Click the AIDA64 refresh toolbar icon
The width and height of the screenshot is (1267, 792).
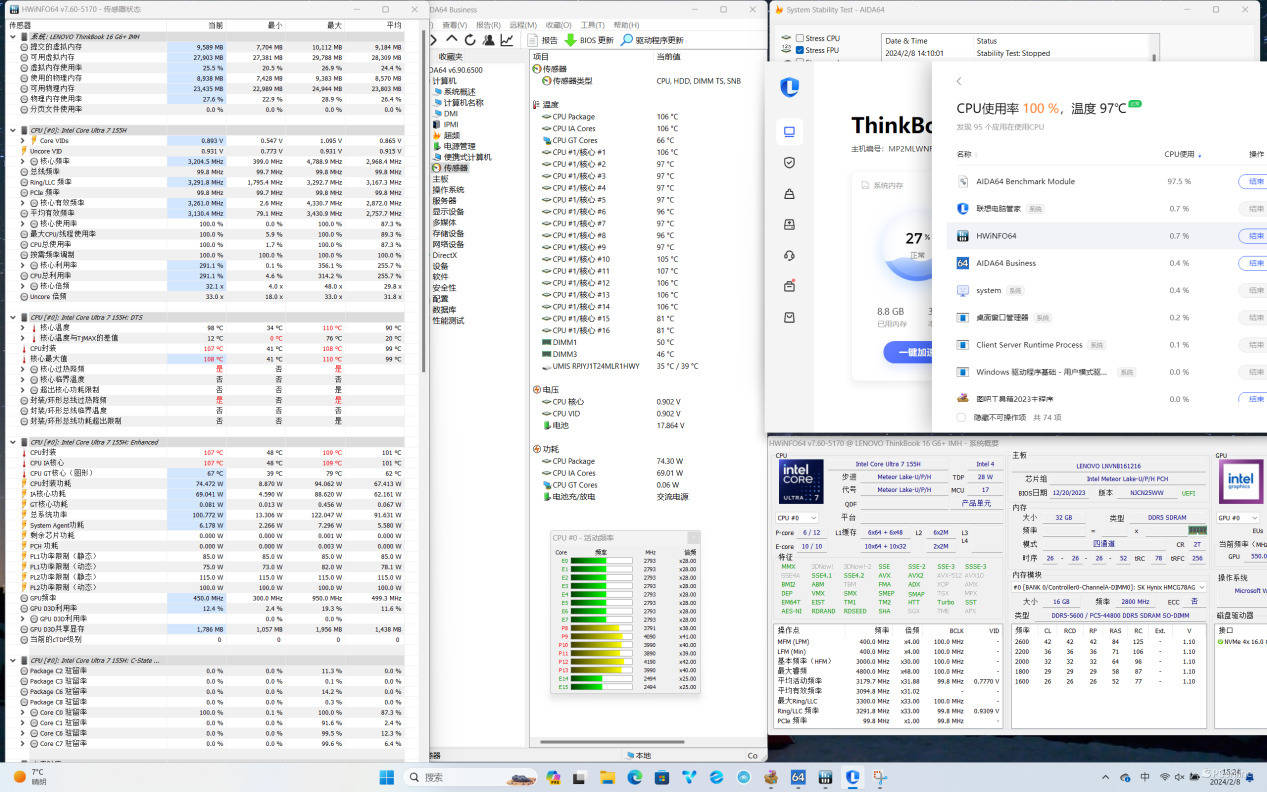471,40
